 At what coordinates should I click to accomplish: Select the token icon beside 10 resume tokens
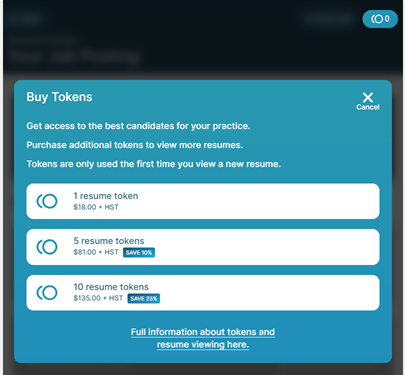[x=47, y=293]
